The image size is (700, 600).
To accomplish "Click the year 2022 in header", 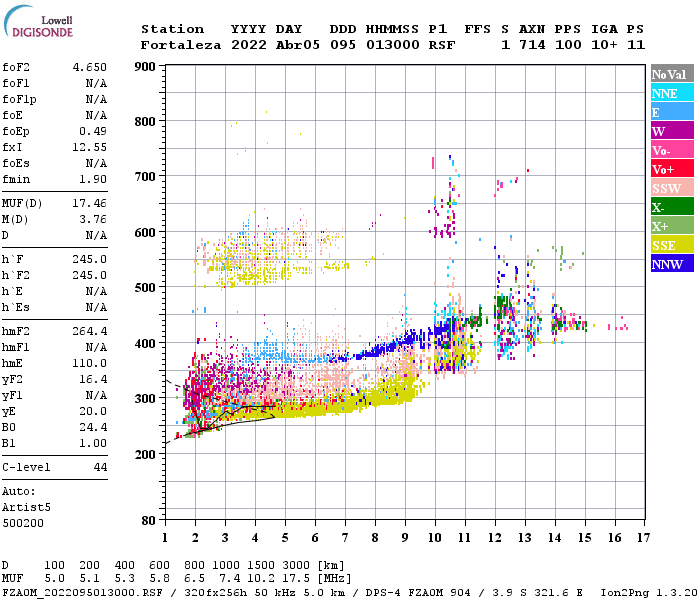I will tap(249, 45).
